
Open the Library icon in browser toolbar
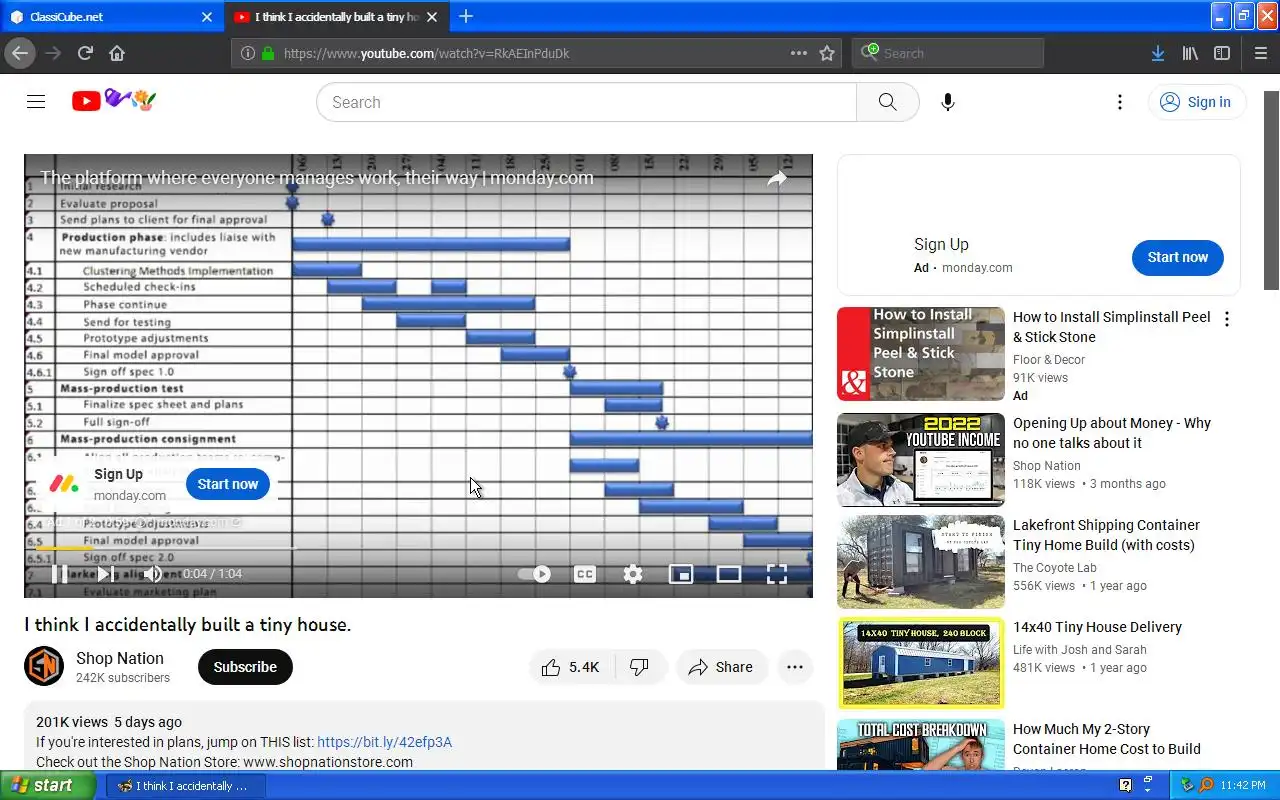[x=1190, y=53]
